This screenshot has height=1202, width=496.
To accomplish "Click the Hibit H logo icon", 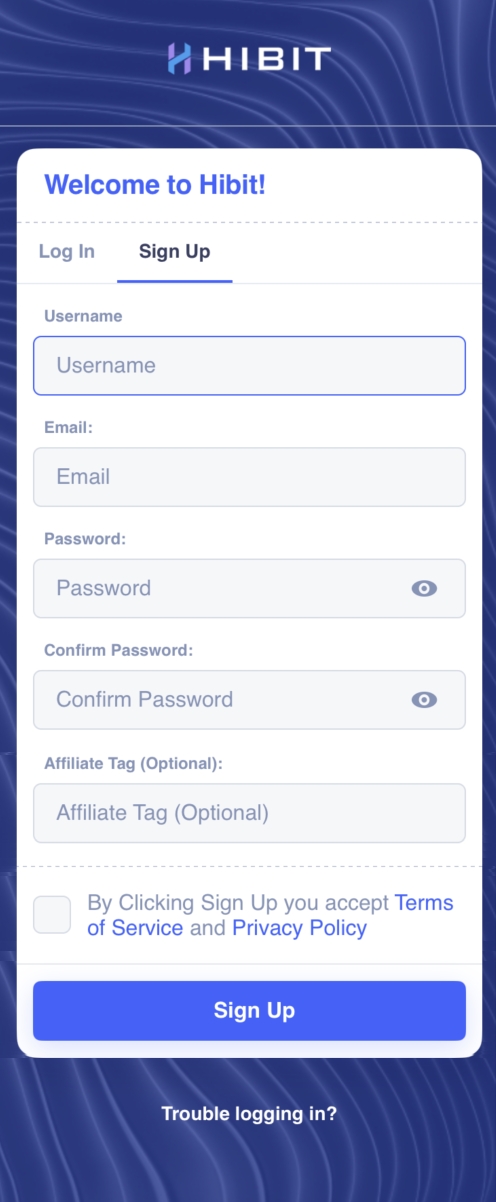I will tap(179, 59).
